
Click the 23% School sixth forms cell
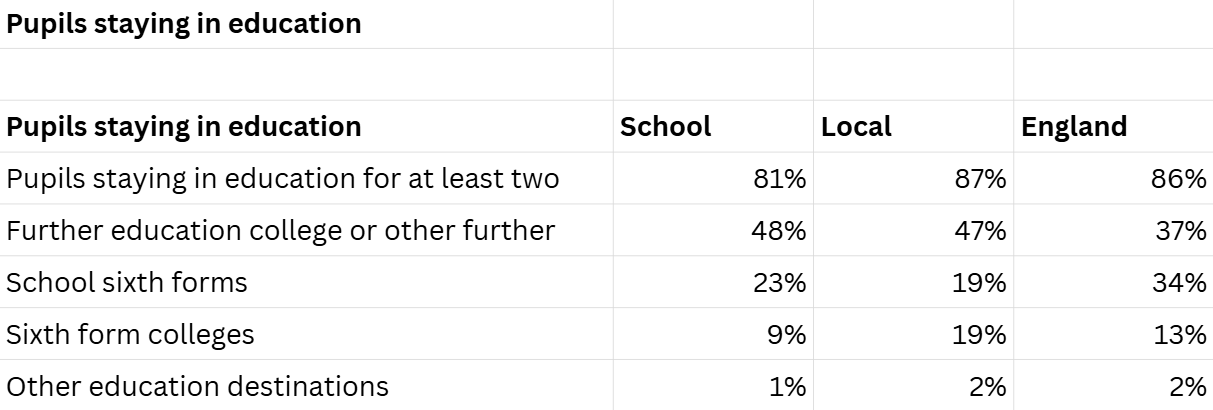pos(779,283)
